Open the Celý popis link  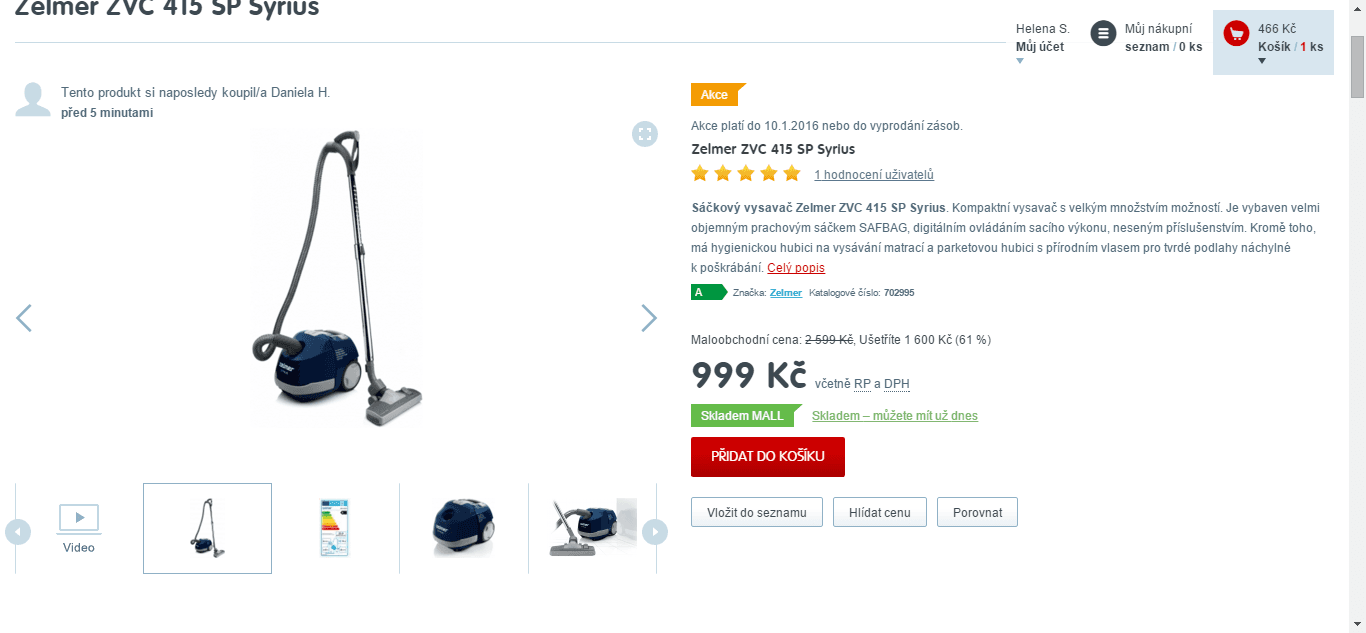point(796,268)
